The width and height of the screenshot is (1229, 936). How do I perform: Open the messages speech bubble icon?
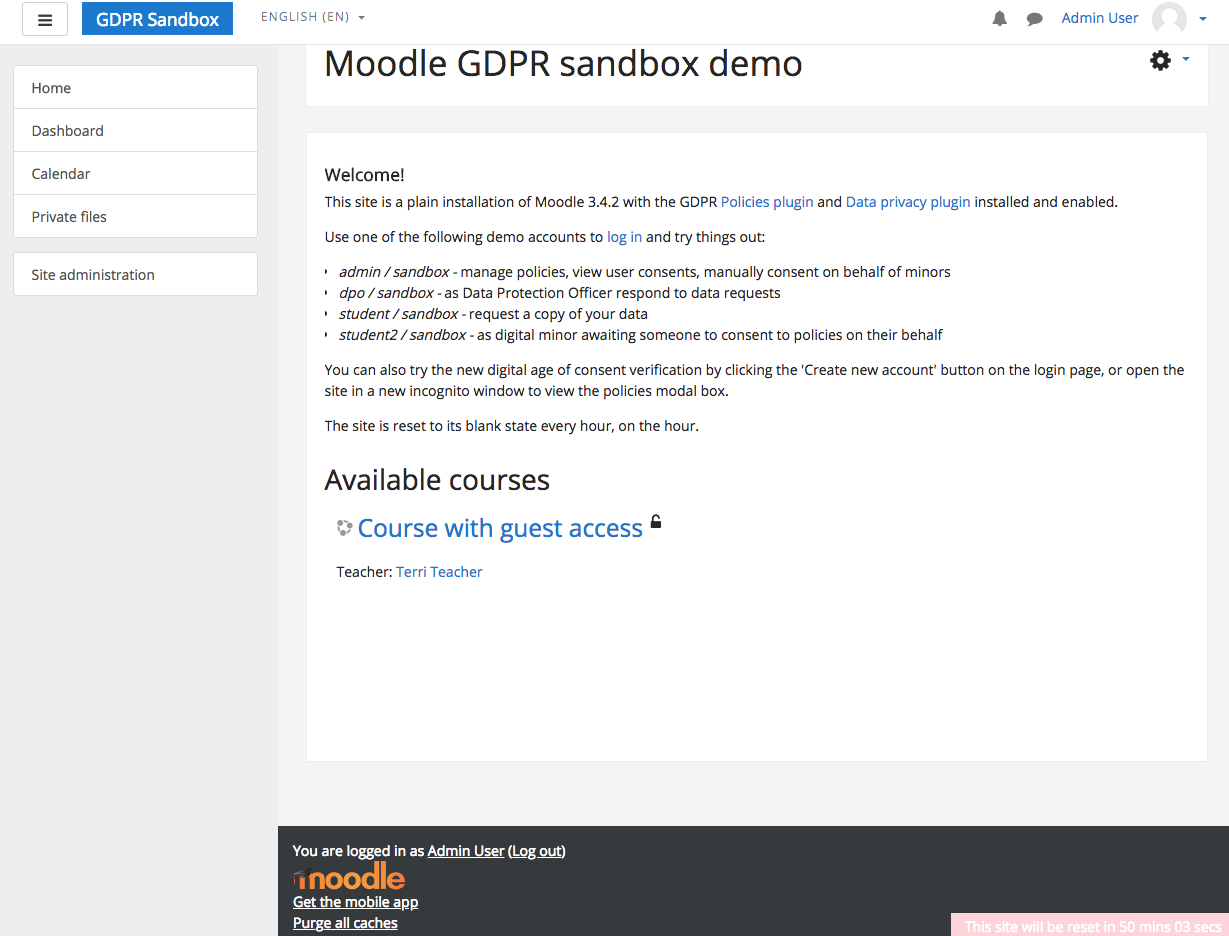[x=1035, y=19]
